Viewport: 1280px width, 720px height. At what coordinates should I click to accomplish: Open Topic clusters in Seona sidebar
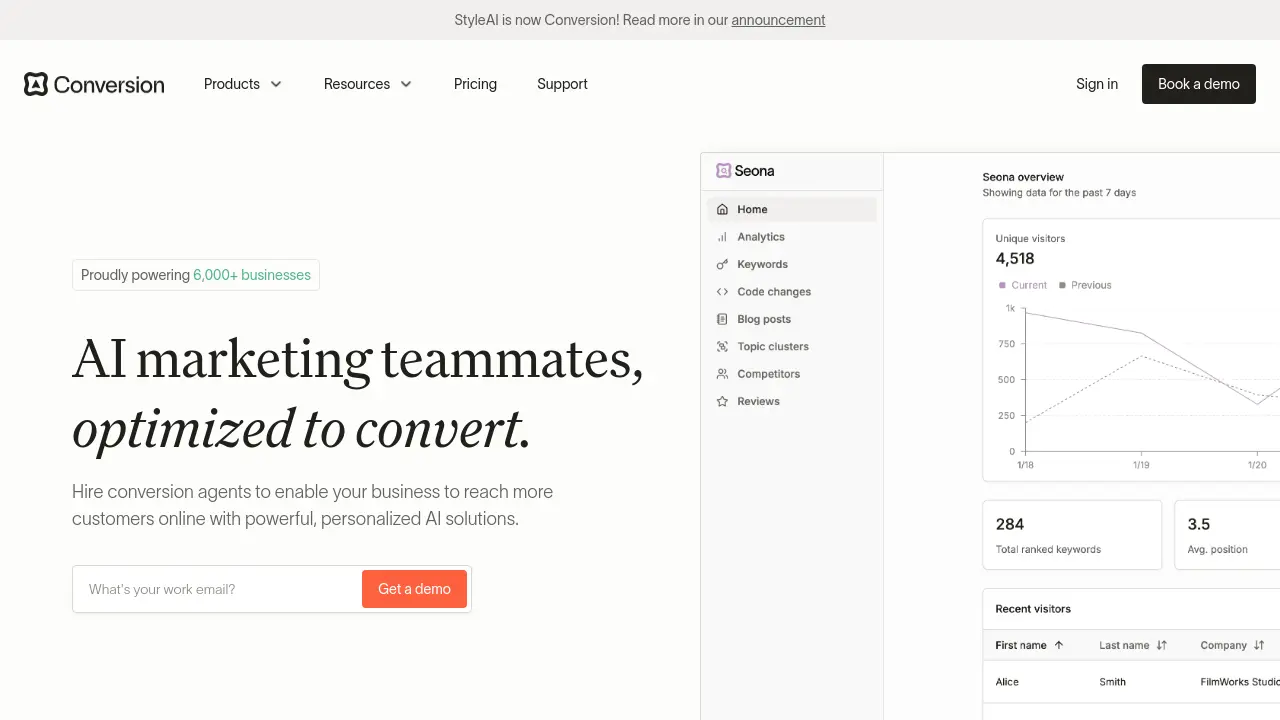pos(791,347)
